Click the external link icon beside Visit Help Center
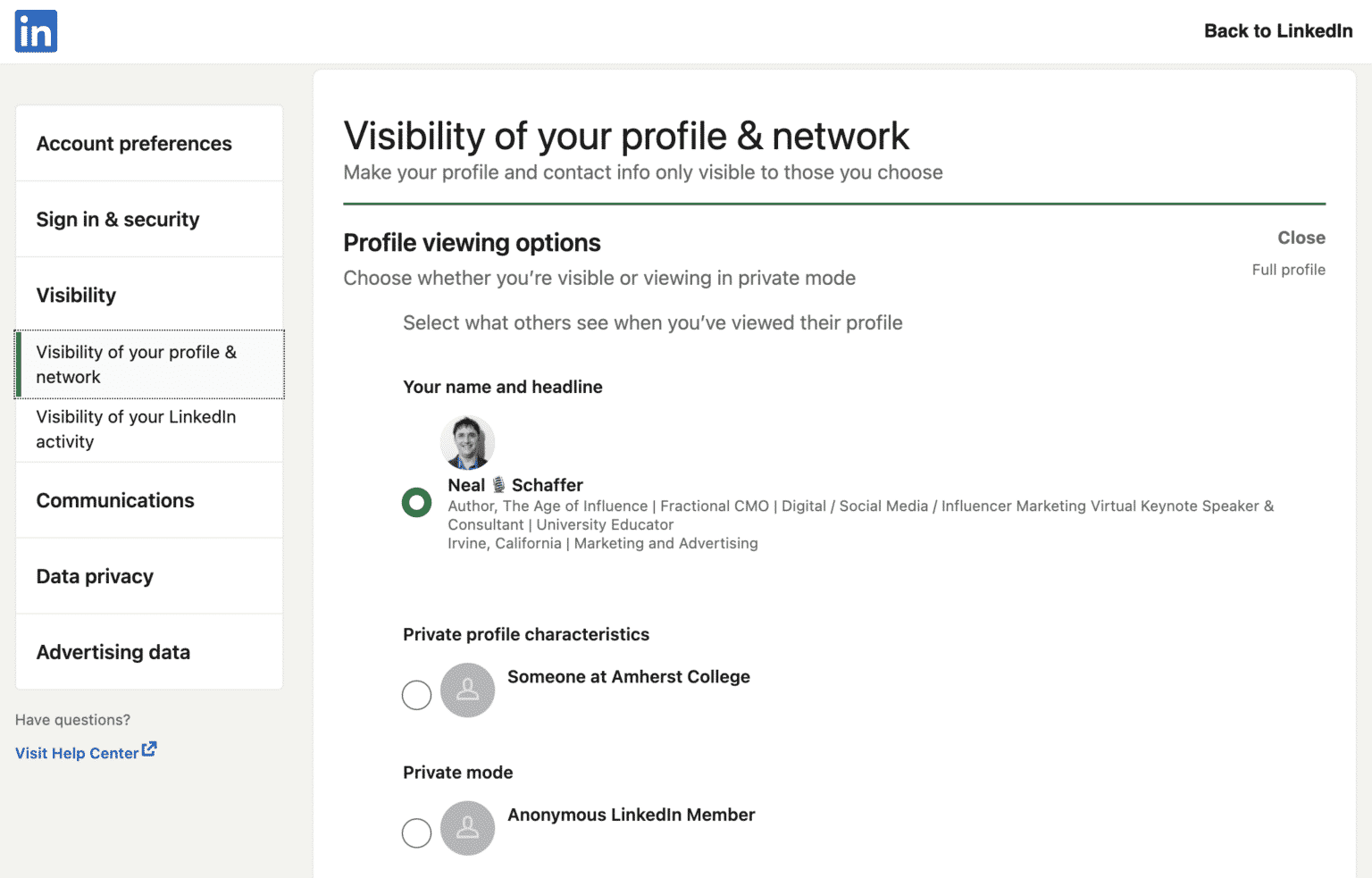This screenshot has height=878, width=1372. (x=149, y=749)
